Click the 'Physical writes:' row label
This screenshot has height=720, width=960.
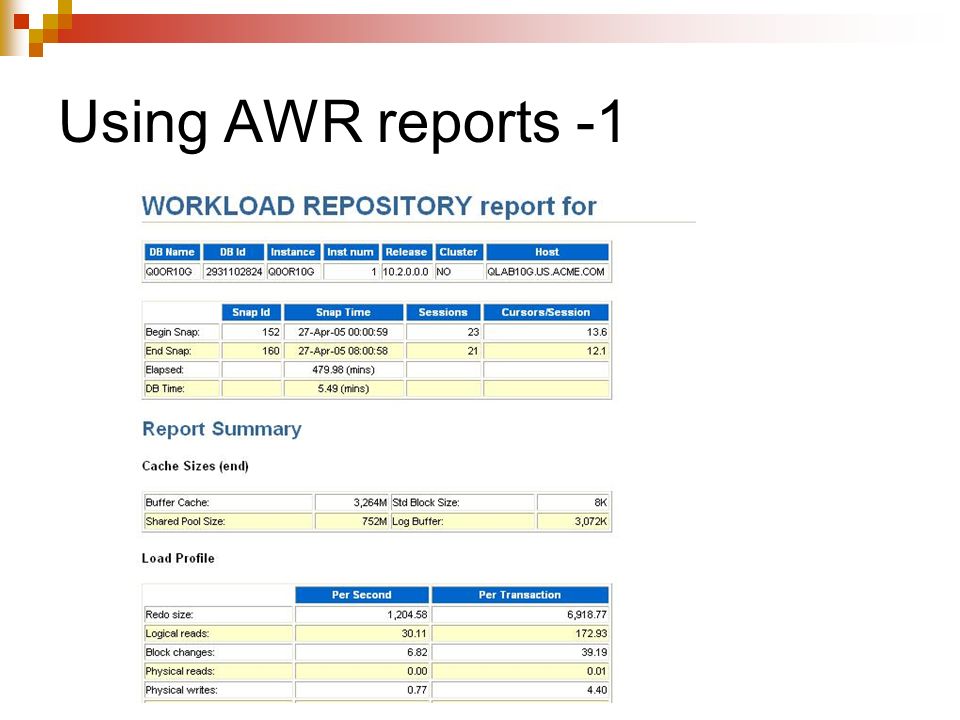(181, 691)
